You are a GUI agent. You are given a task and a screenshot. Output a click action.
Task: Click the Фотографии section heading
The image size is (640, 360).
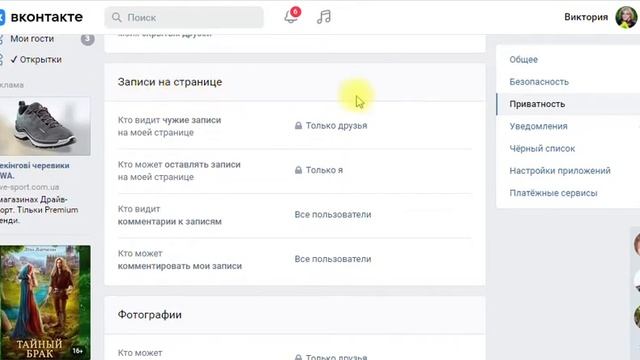pos(149,315)
